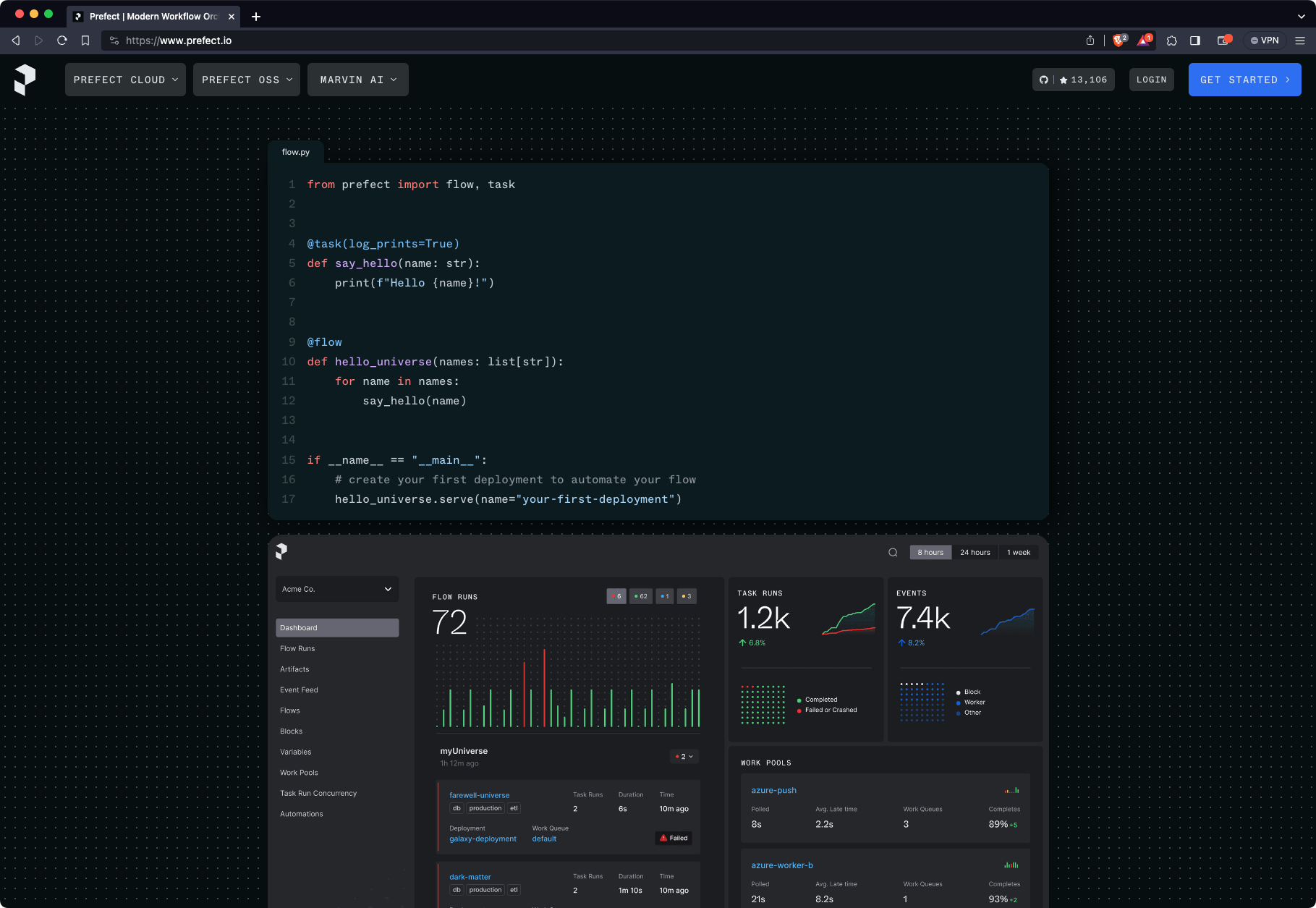Select the 1 week time range

tap(1018, 553)
